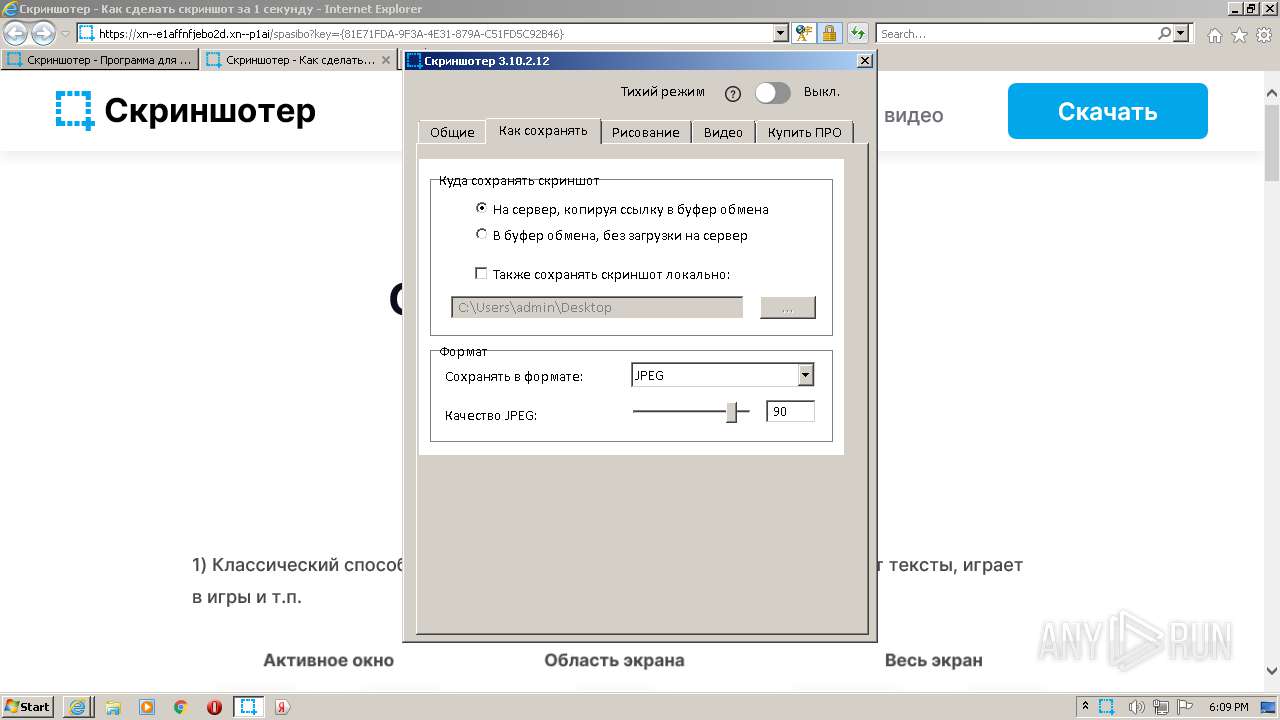Expand the save format JPEG dropdown
Viewport: 1280px width, 720px height.
point(806,375)
